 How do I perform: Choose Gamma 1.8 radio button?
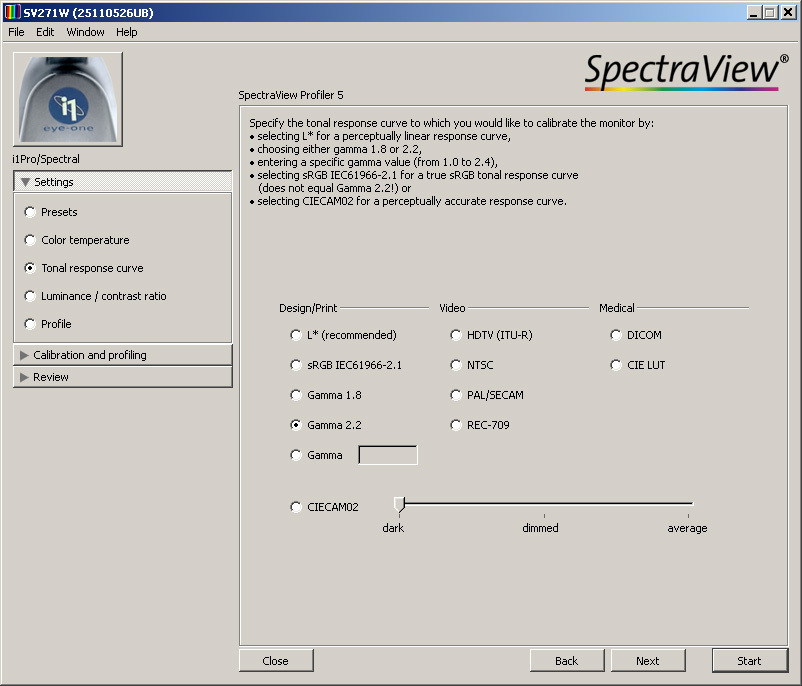pyautogui.click(x=296, y=395)
